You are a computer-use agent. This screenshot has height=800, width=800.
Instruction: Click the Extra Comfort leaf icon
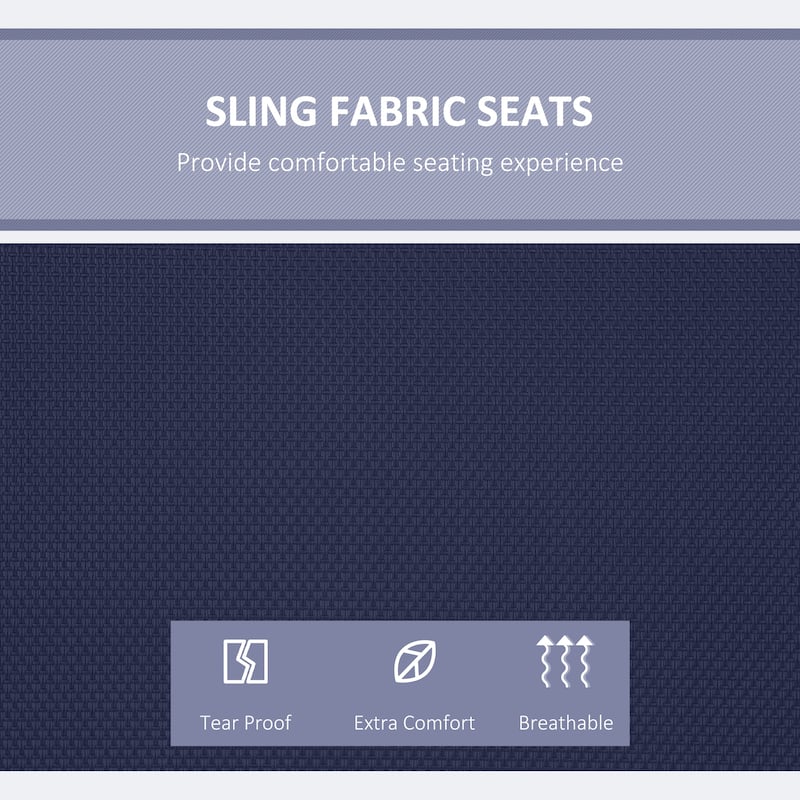415,661
